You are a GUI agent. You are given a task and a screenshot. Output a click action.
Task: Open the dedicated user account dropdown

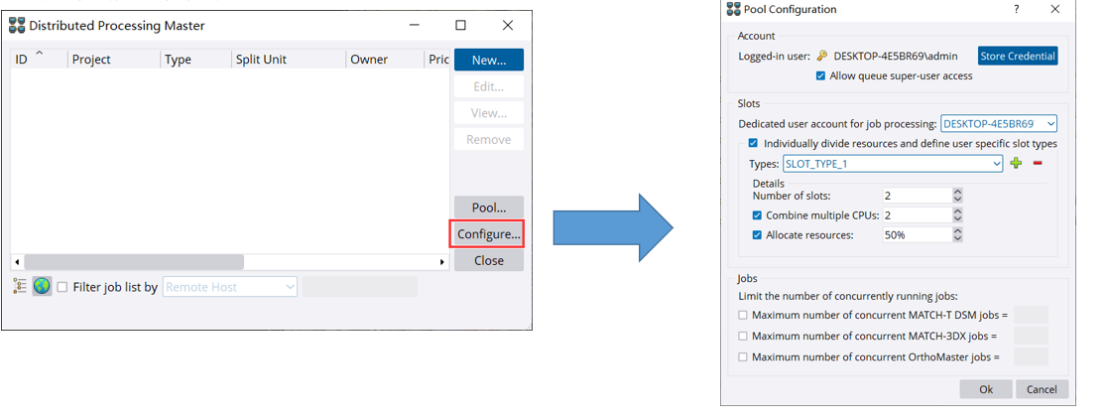point(998,124)
